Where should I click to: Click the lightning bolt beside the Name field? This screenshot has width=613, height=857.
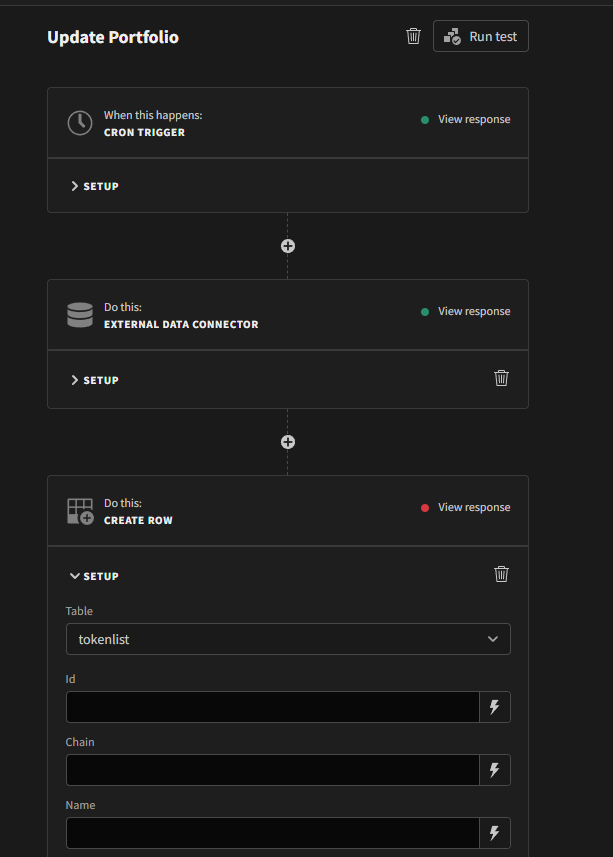[495, 833]
